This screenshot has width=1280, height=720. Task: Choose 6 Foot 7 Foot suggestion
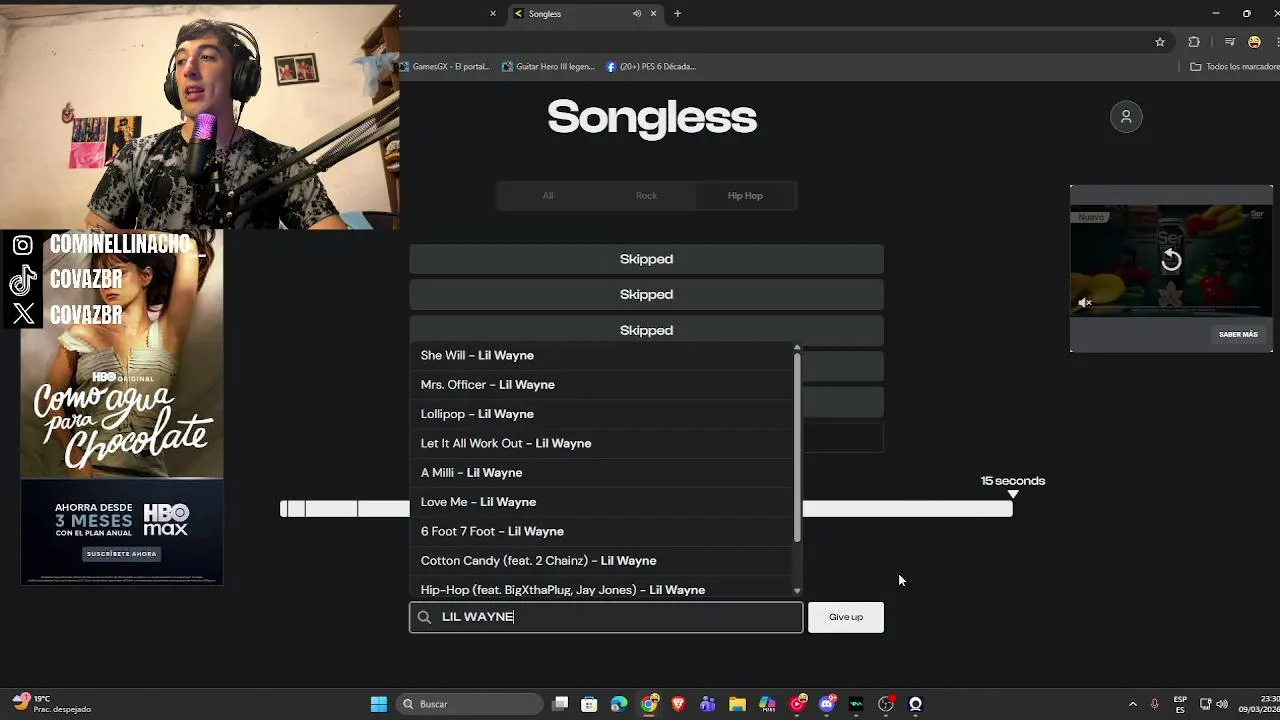coord(602,531)
